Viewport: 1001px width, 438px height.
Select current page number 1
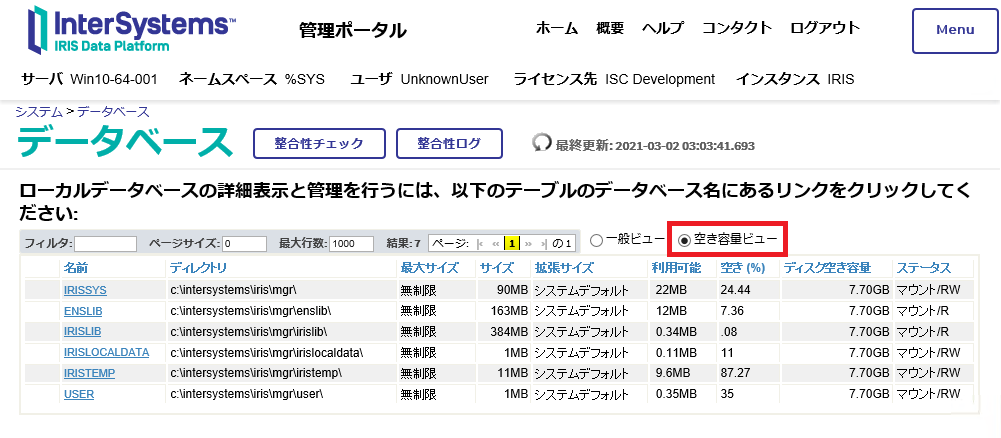512,243
